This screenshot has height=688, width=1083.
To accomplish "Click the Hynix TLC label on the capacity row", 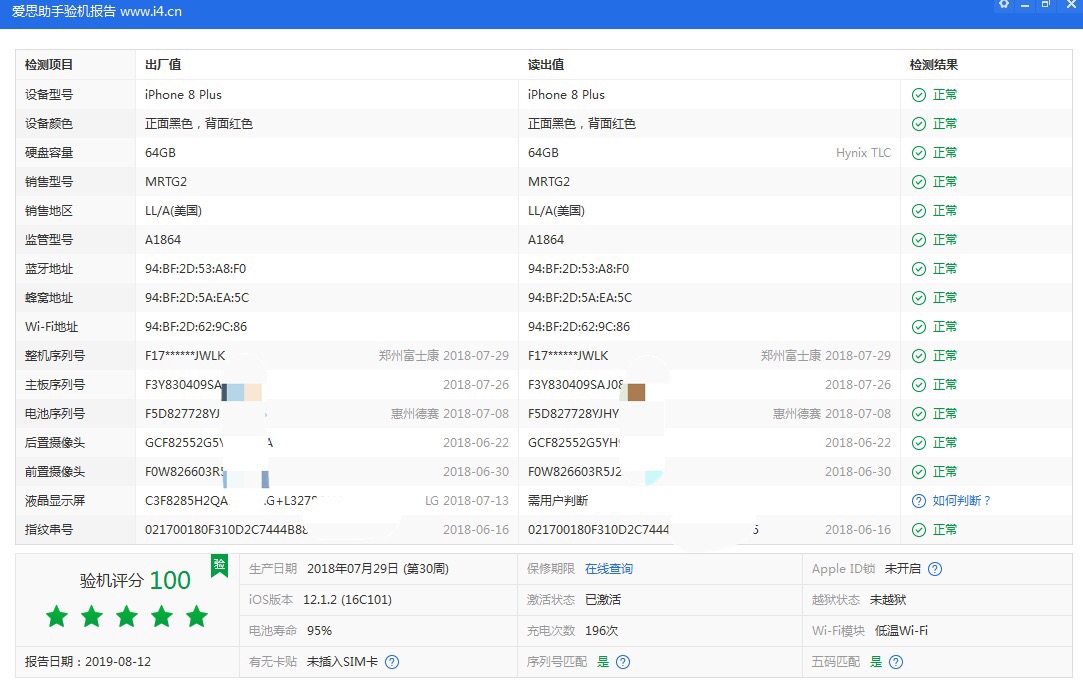I will point(863,152).
